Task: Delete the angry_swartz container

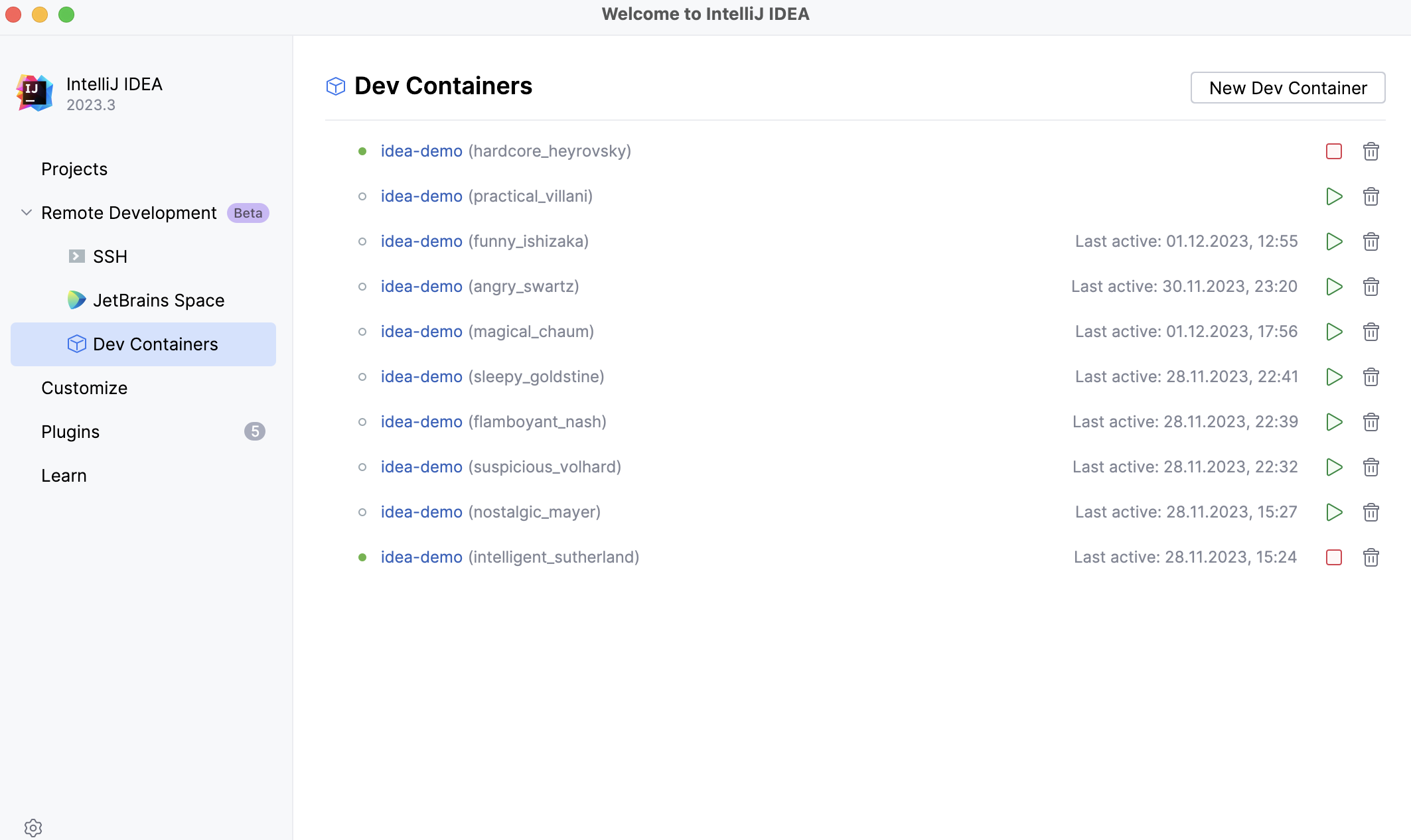Action: pyautogui.click(x=1371, y=287)
